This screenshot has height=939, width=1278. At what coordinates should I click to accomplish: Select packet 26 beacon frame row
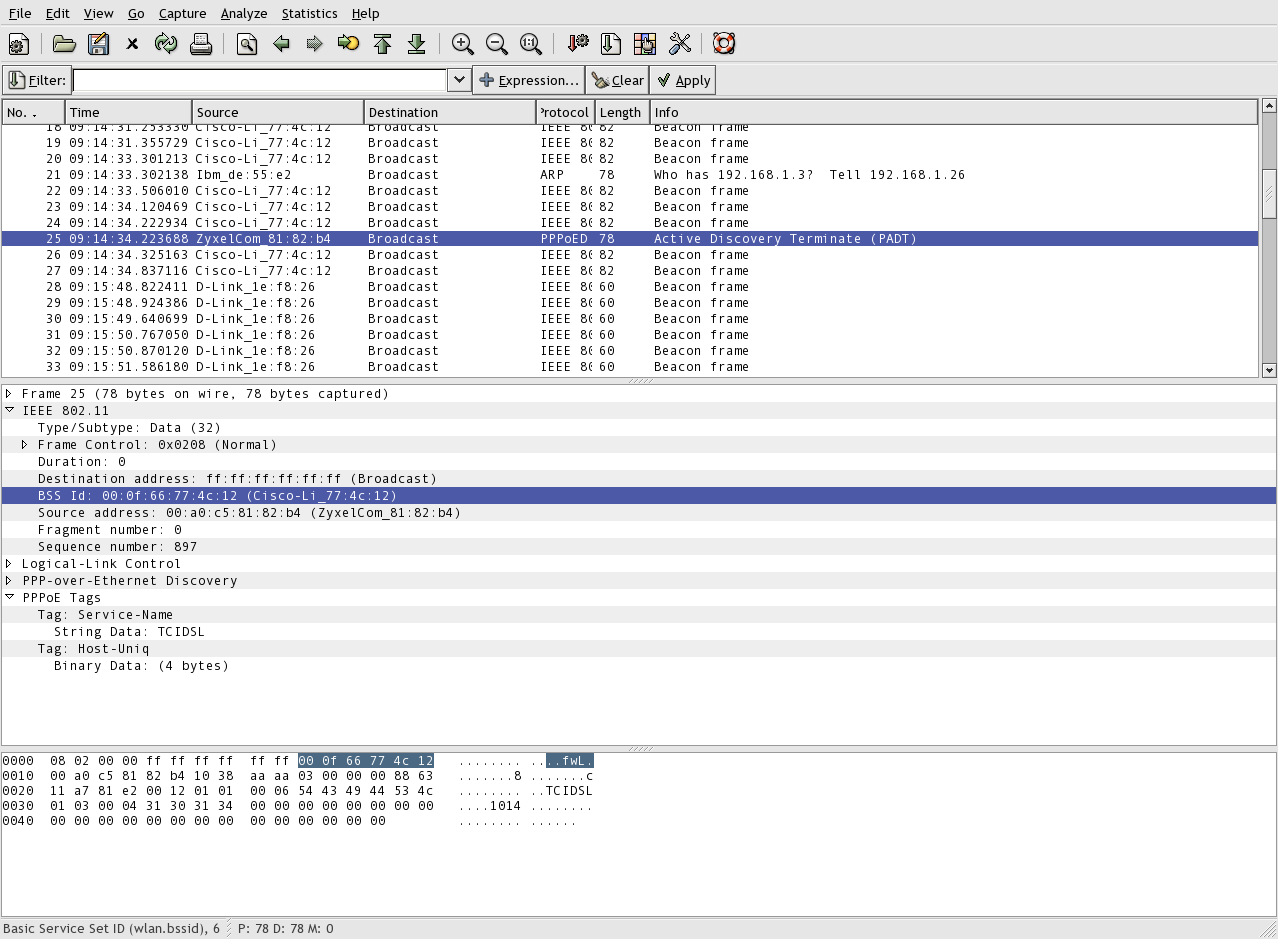click(x=630, y=255)
